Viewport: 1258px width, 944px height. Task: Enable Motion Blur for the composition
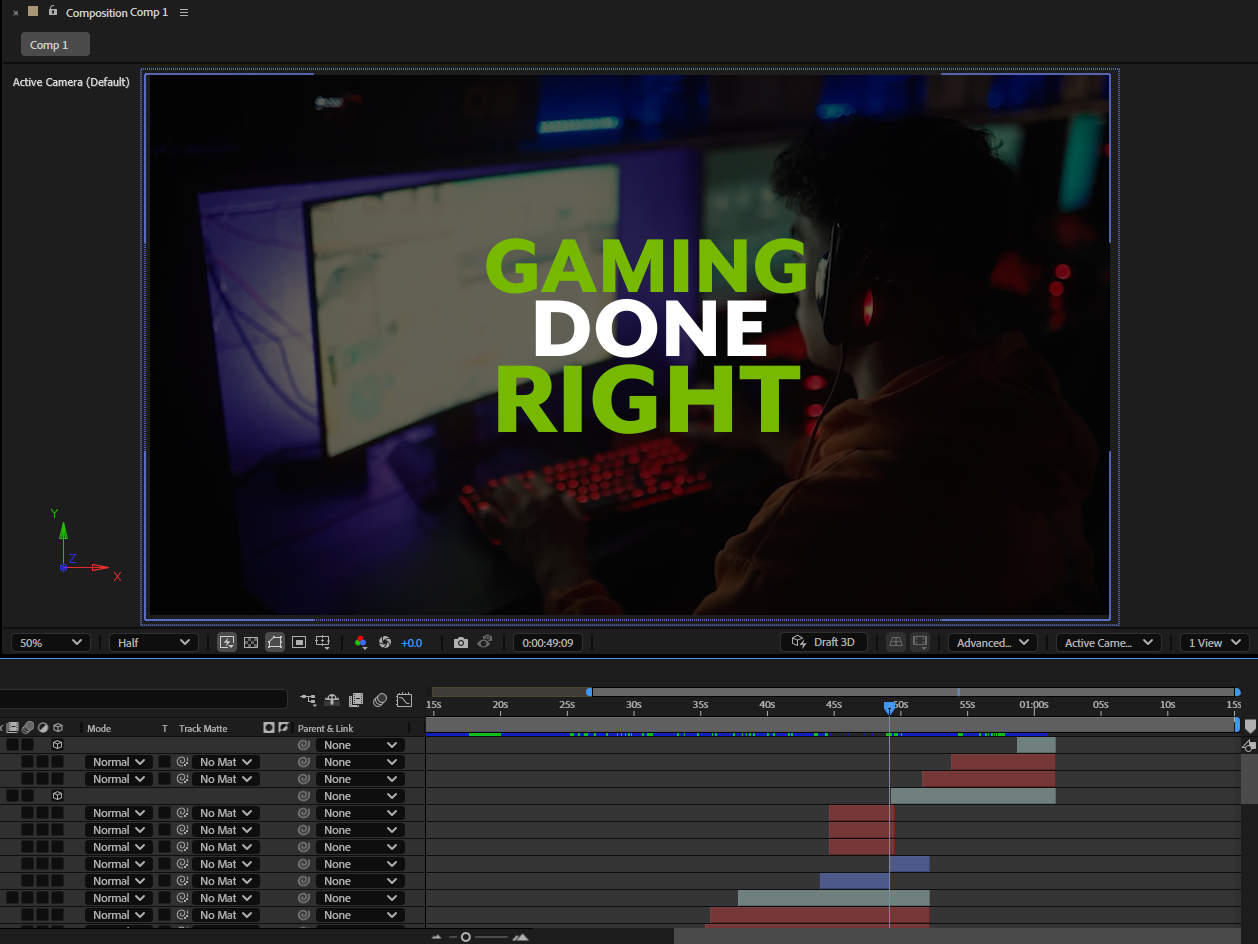[380, 700]
